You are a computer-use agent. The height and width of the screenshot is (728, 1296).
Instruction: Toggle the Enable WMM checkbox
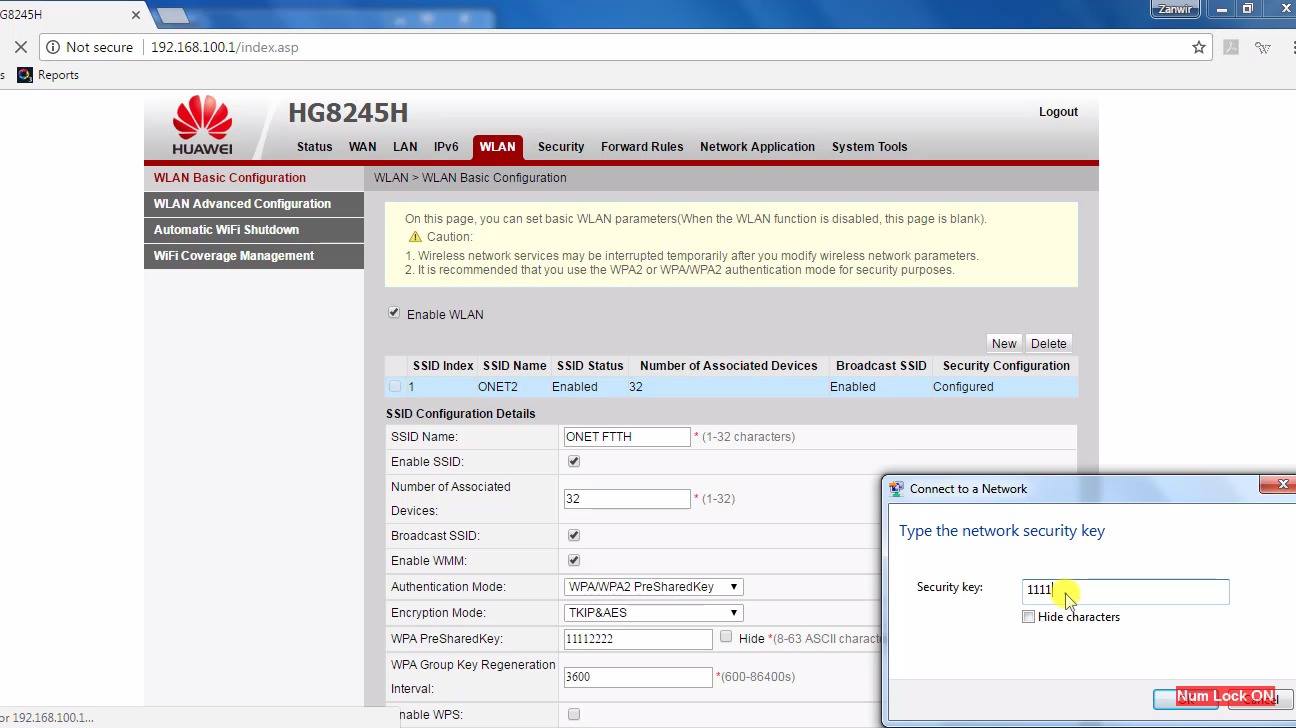pyautogui.click(x=574, y=560)
